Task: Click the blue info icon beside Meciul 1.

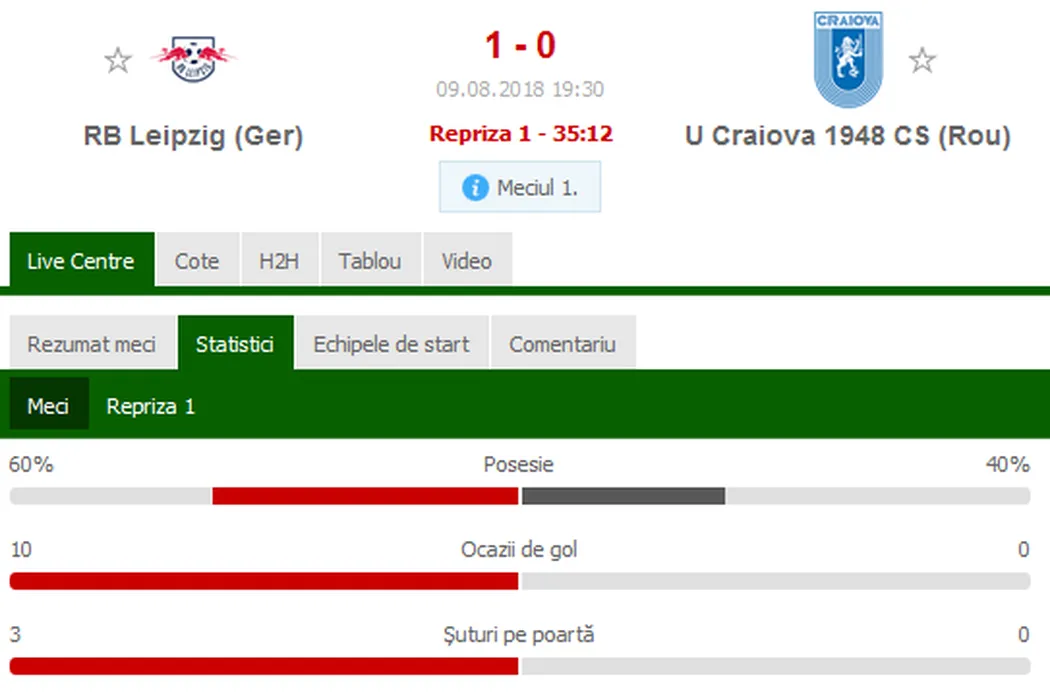Action: 475,187
